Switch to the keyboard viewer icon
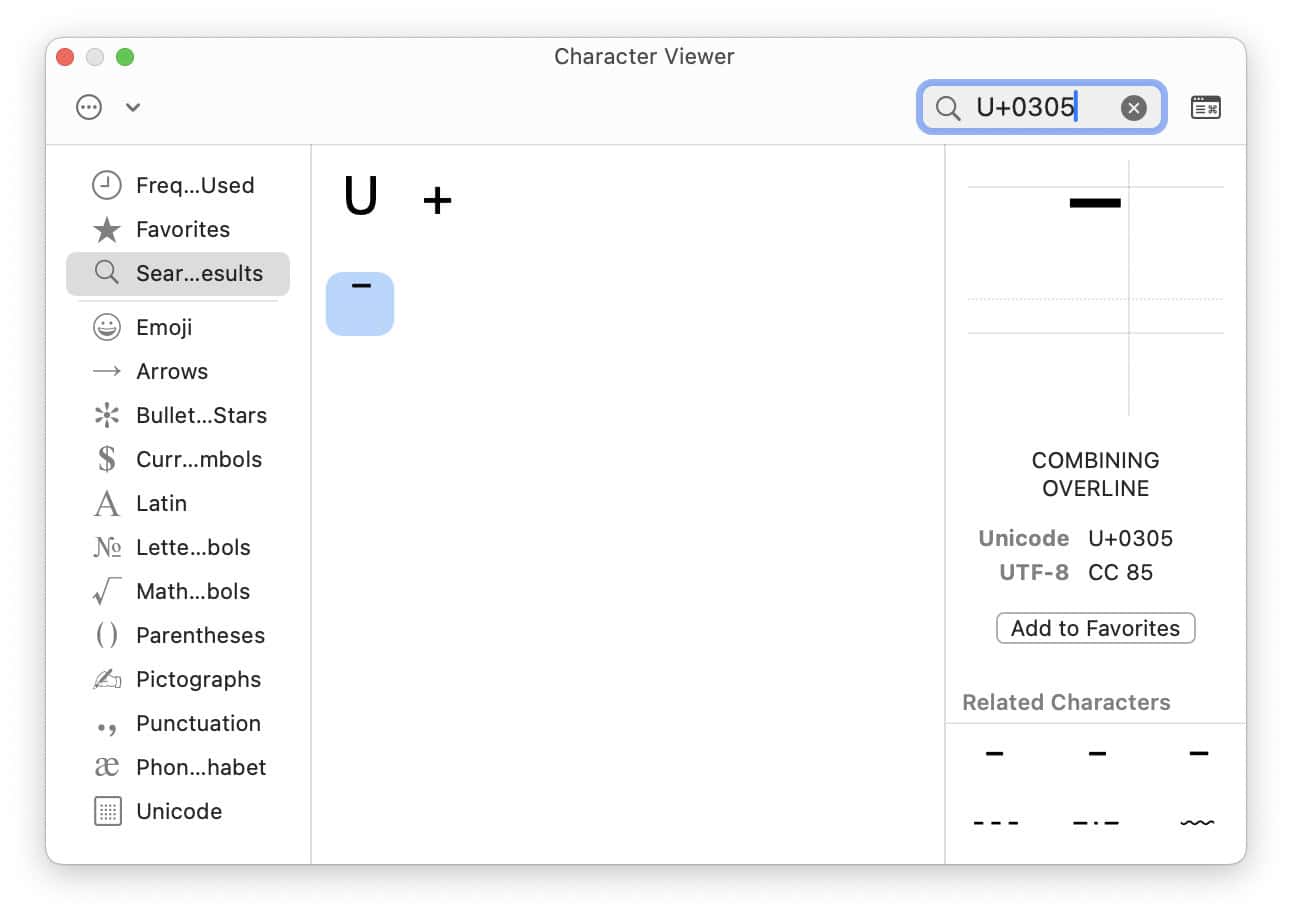The height and width of the screenshot is (918, 1292). [x=1206, y=107]
